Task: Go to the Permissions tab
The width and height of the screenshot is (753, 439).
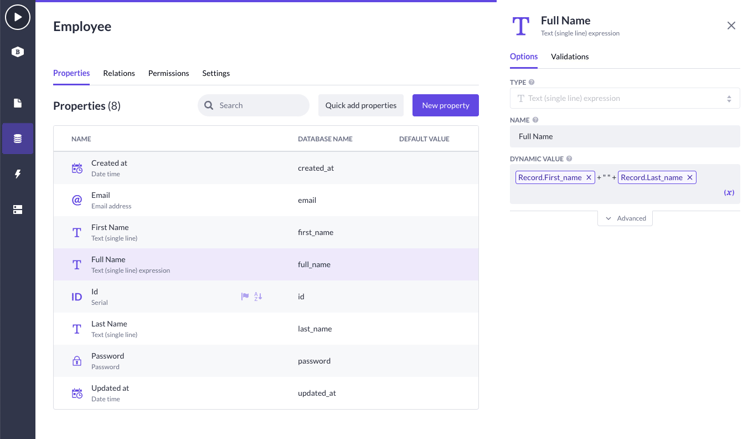Action: (168, 73)
